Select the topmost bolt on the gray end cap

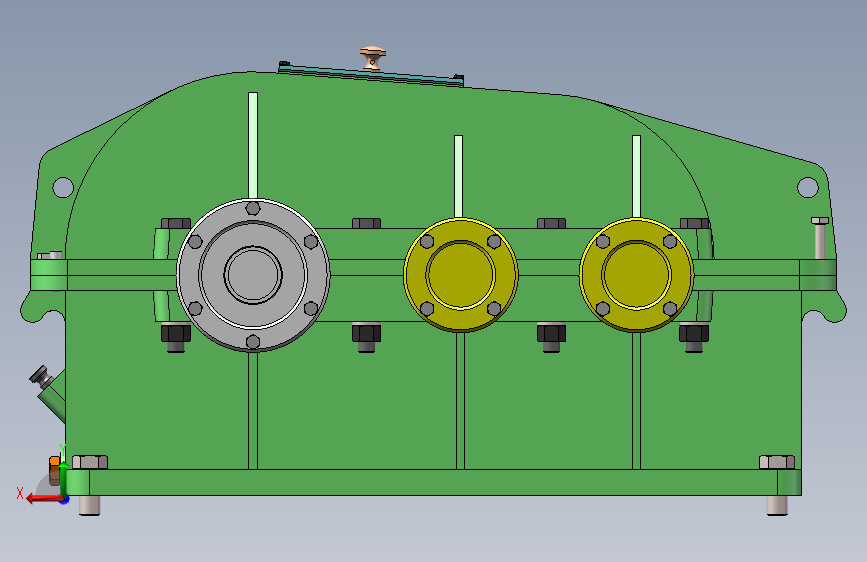[253, 208]
